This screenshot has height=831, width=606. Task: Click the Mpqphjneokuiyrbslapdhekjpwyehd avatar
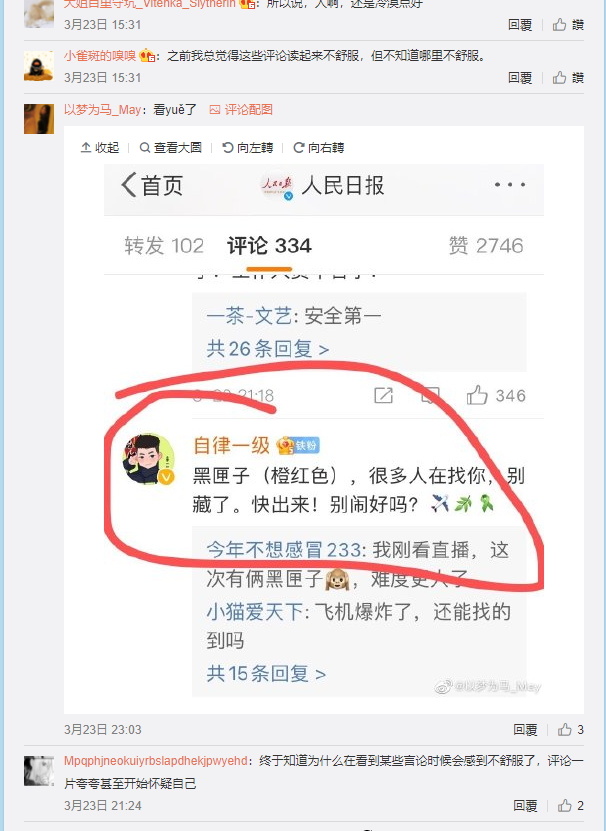[39, 771]
